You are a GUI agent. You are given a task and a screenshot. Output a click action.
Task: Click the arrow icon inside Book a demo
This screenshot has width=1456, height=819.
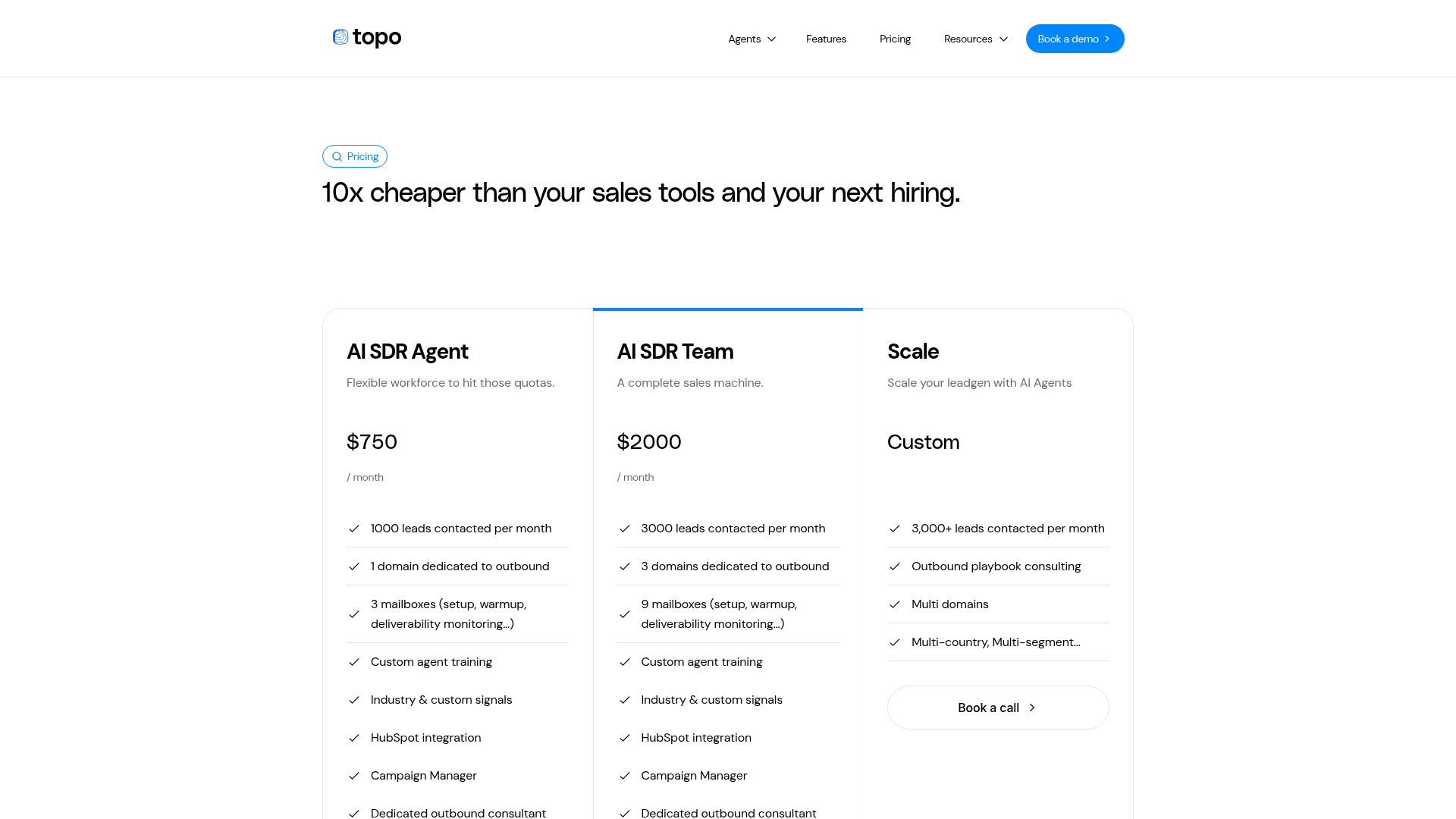point(1107,39)
